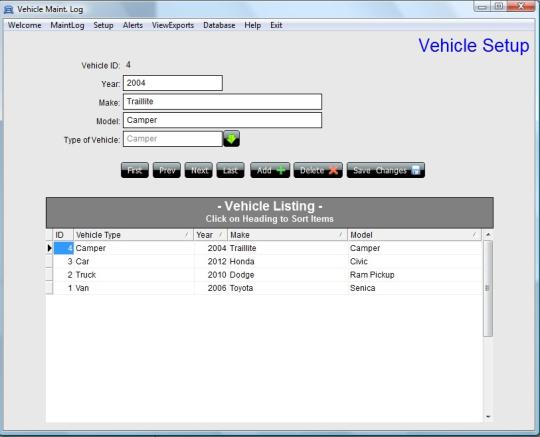Click year 2012 cell in listing
The width and height of the screenshot is (540, 437).
tap(211, 261)
